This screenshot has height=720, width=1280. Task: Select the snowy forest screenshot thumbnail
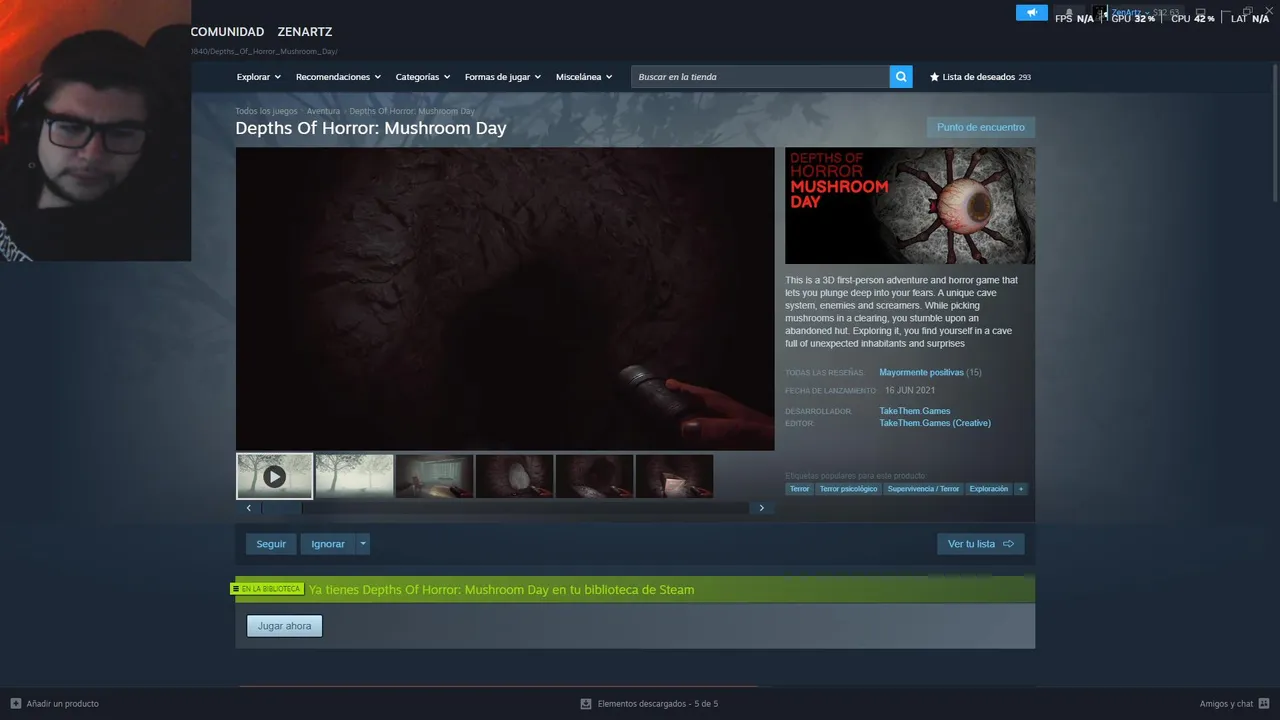[354, 476]
